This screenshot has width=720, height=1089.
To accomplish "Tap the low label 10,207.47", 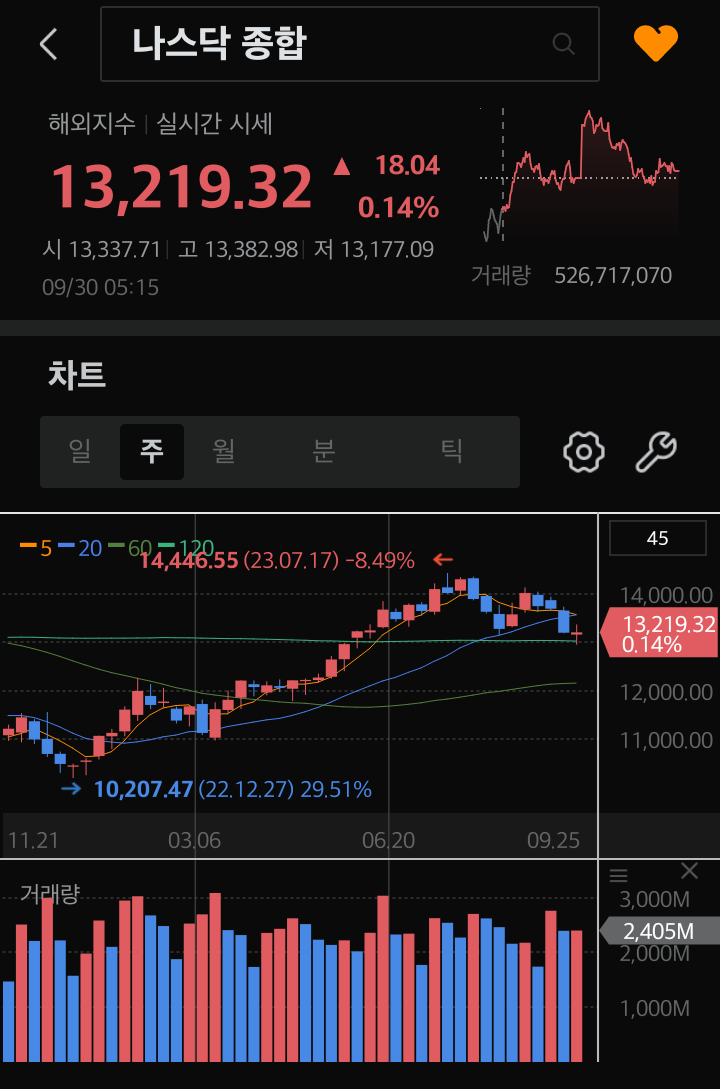I will (x=143, y=790).
